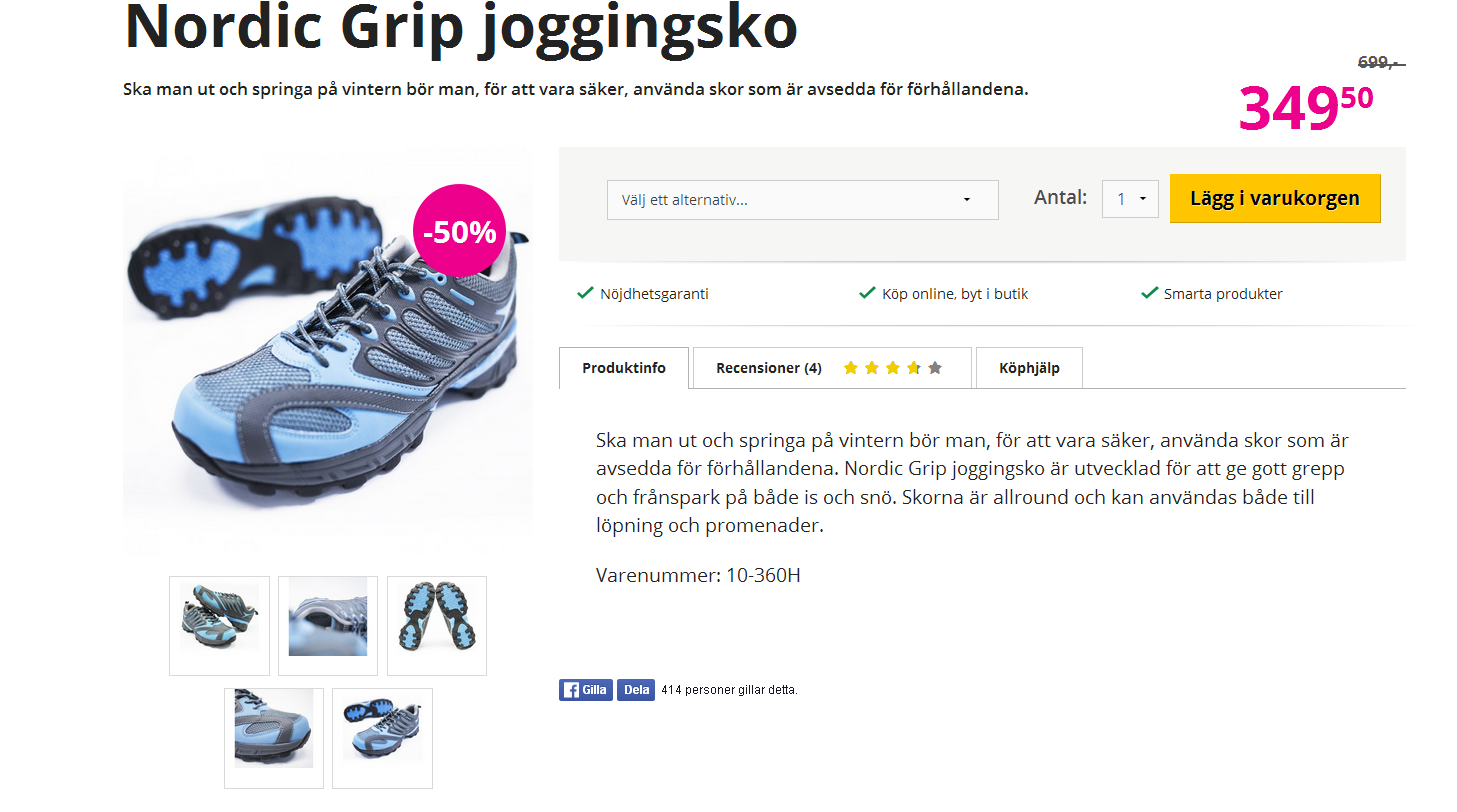Click the Facebook Dela share button
The height and width of the screenshot is (812, 1457).
[x=636, y=690]
